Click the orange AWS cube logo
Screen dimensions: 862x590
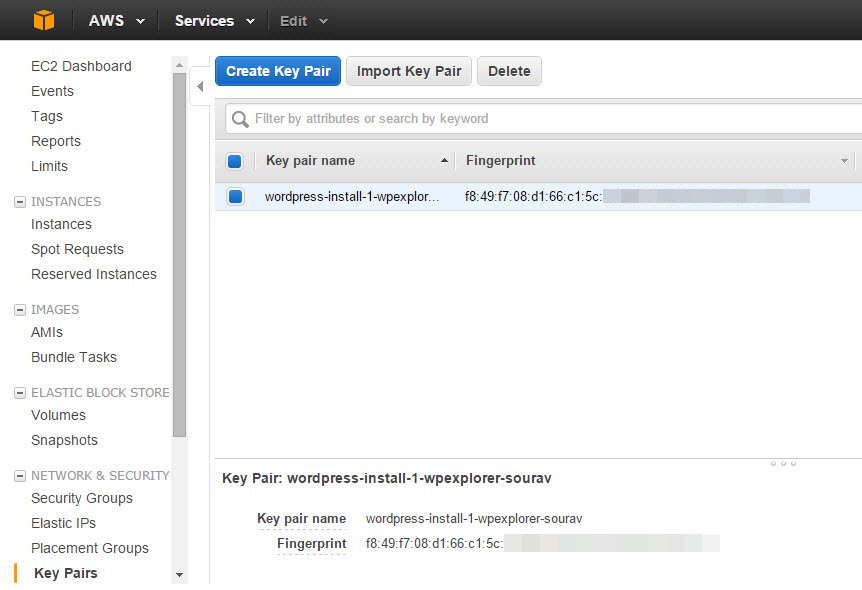44,20
